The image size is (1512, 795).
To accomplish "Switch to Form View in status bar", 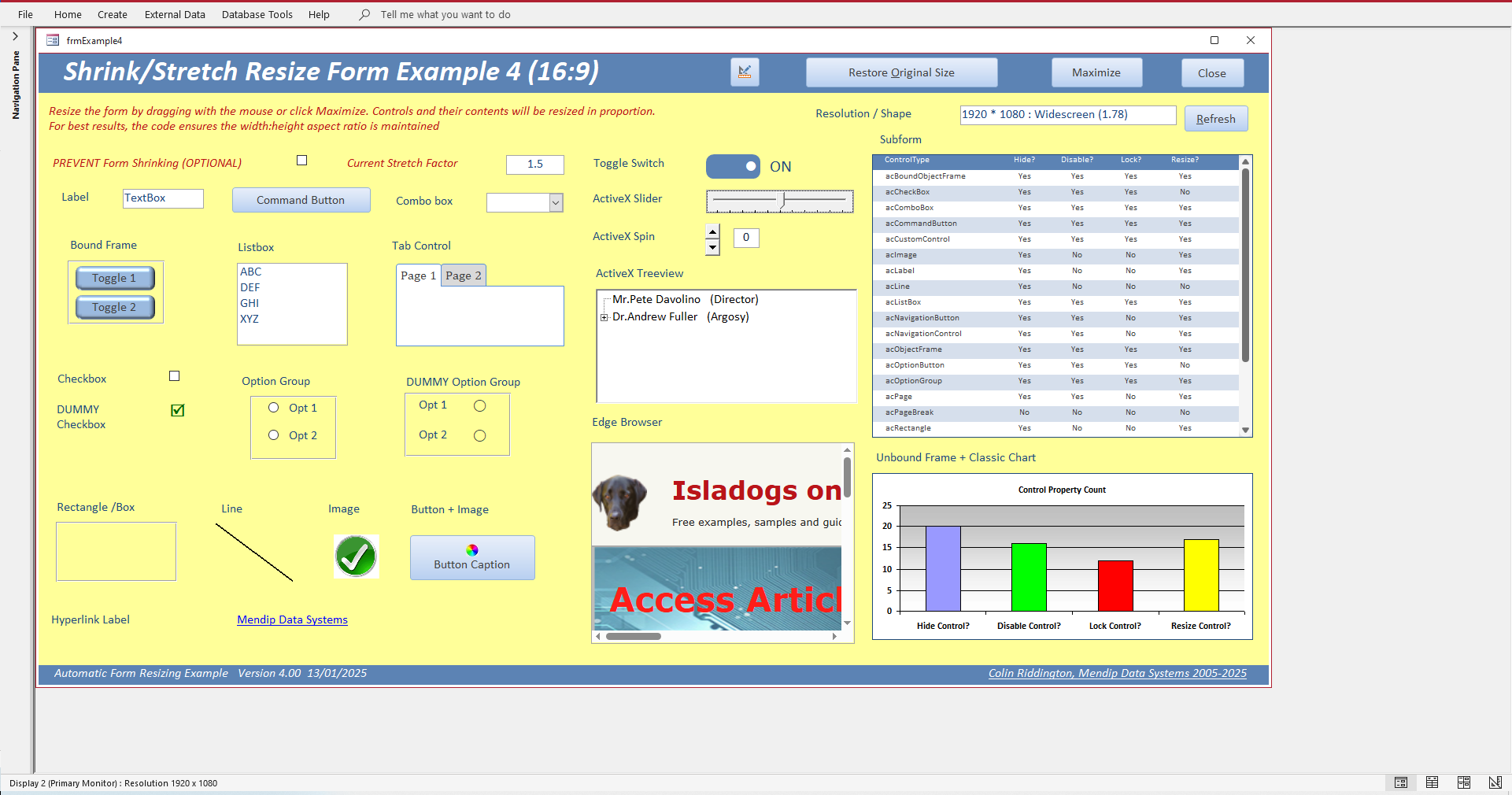I will pyautogui.click(x=1401, y=782).
